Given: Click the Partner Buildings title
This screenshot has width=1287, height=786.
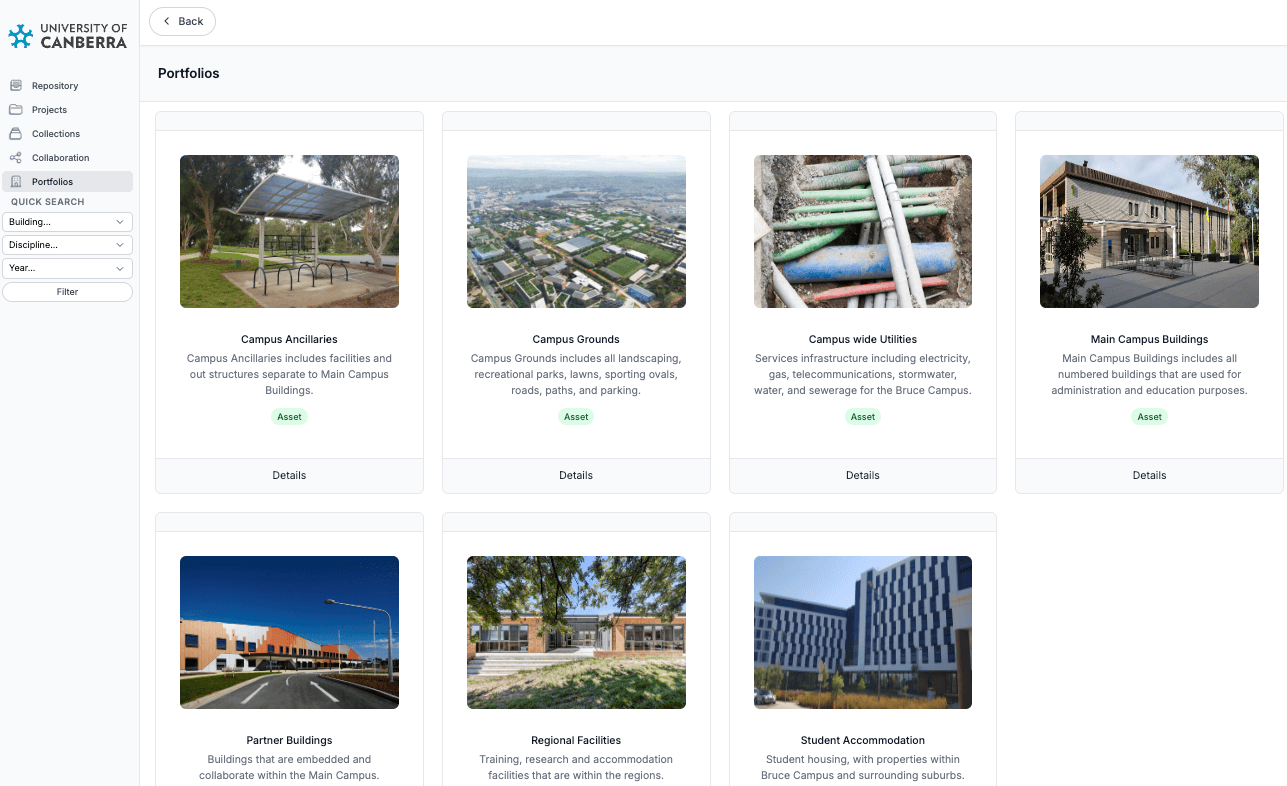Looking at the screenshot, I should 289,741.
